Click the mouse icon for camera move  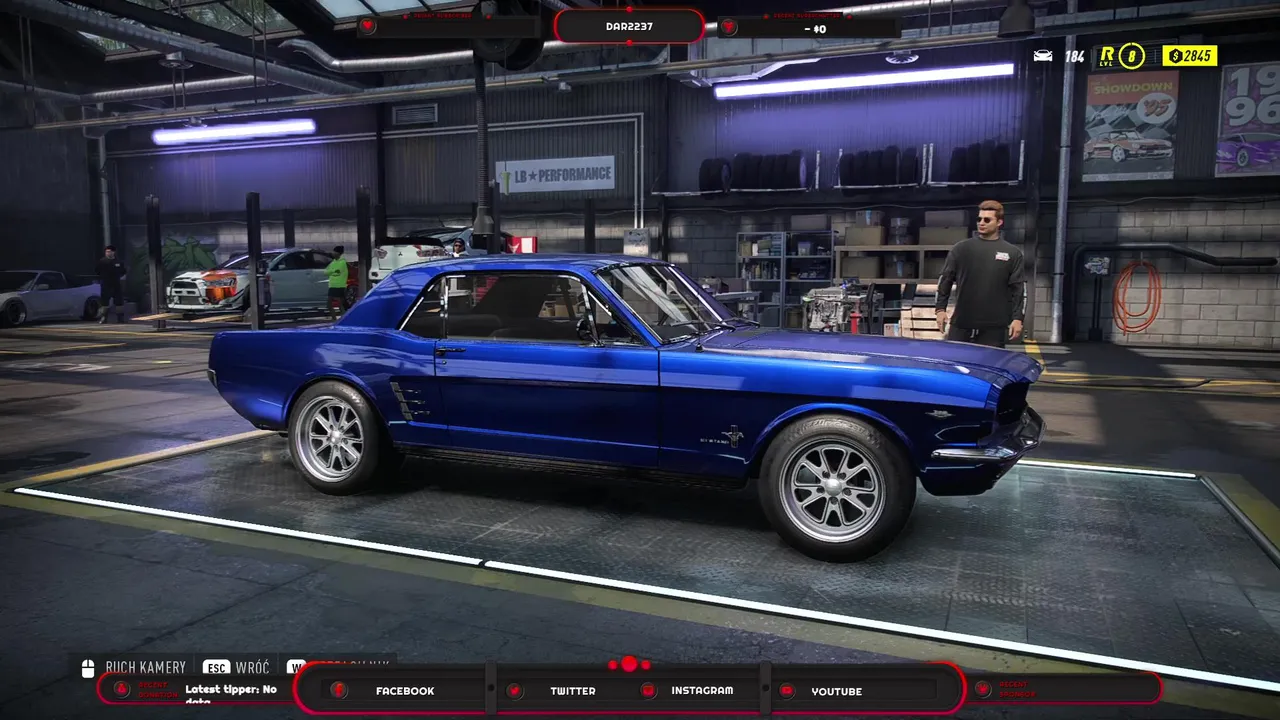88,667
